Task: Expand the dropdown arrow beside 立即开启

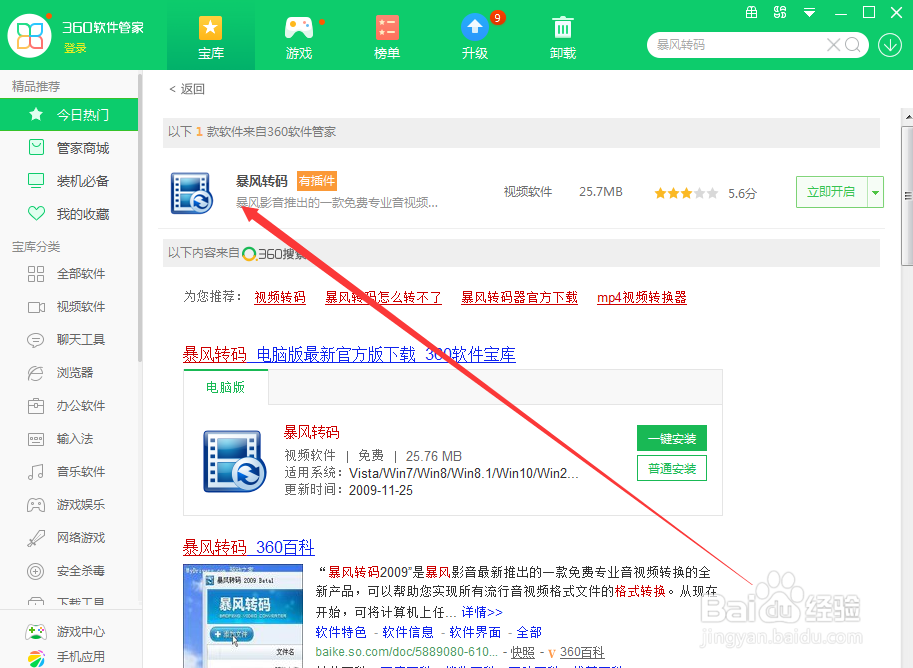Action: (x=875, y=192)
